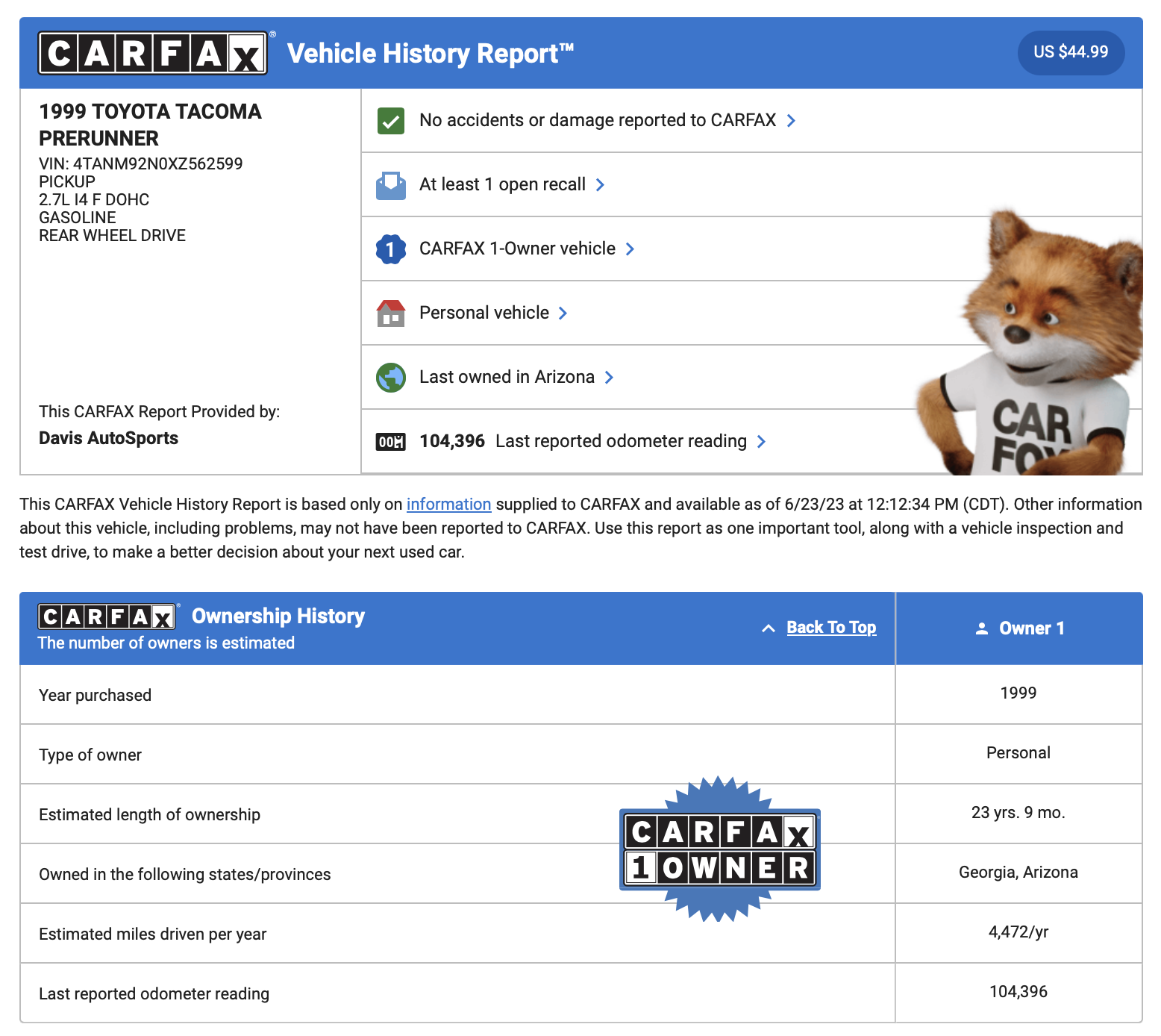
Task: Click the Georgia, Arizona value
Action: pyautogui.click(x=1018, y=872)
